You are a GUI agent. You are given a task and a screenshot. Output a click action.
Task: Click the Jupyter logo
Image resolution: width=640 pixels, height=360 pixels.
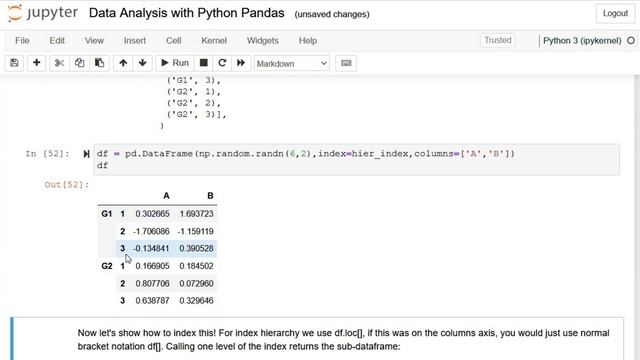point(42,13)
